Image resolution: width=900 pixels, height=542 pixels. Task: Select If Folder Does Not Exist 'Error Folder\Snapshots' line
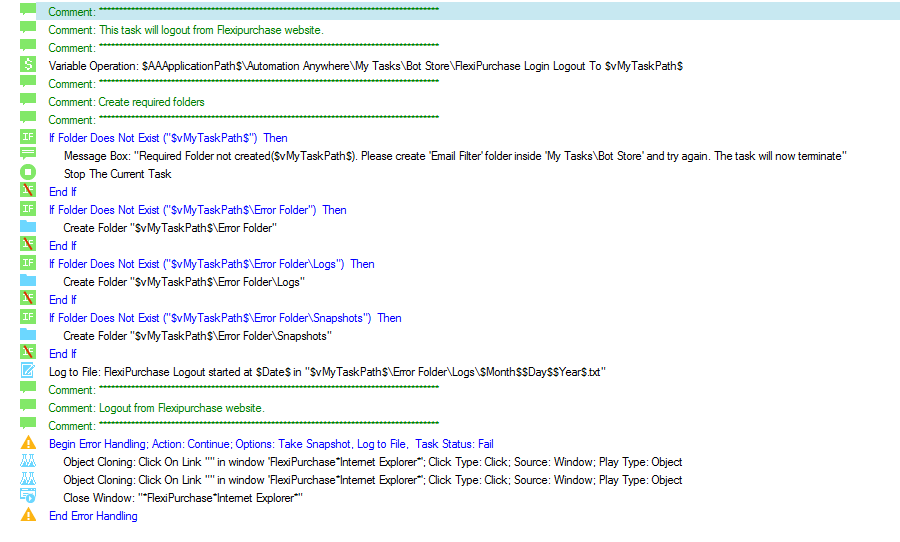225,318
